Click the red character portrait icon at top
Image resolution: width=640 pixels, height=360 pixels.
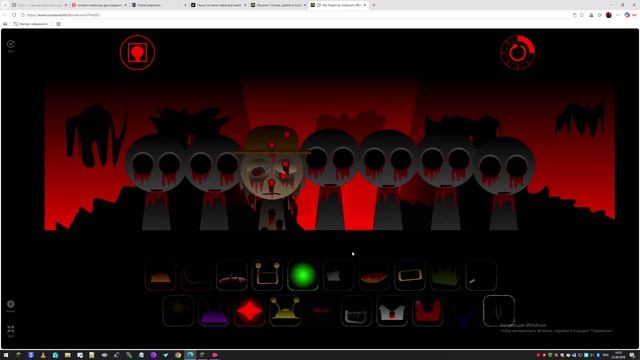pyautogui.click(x=138, y=53)
